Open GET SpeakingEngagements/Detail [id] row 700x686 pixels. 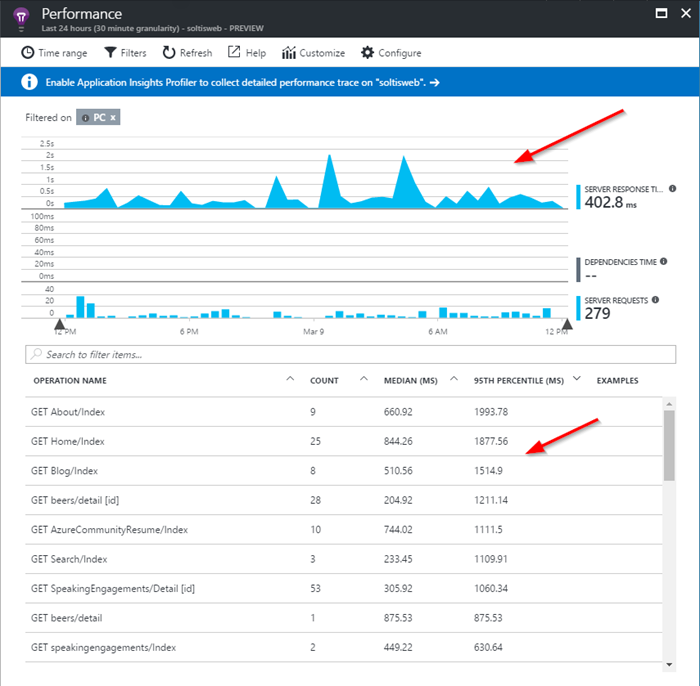point(344,588)
